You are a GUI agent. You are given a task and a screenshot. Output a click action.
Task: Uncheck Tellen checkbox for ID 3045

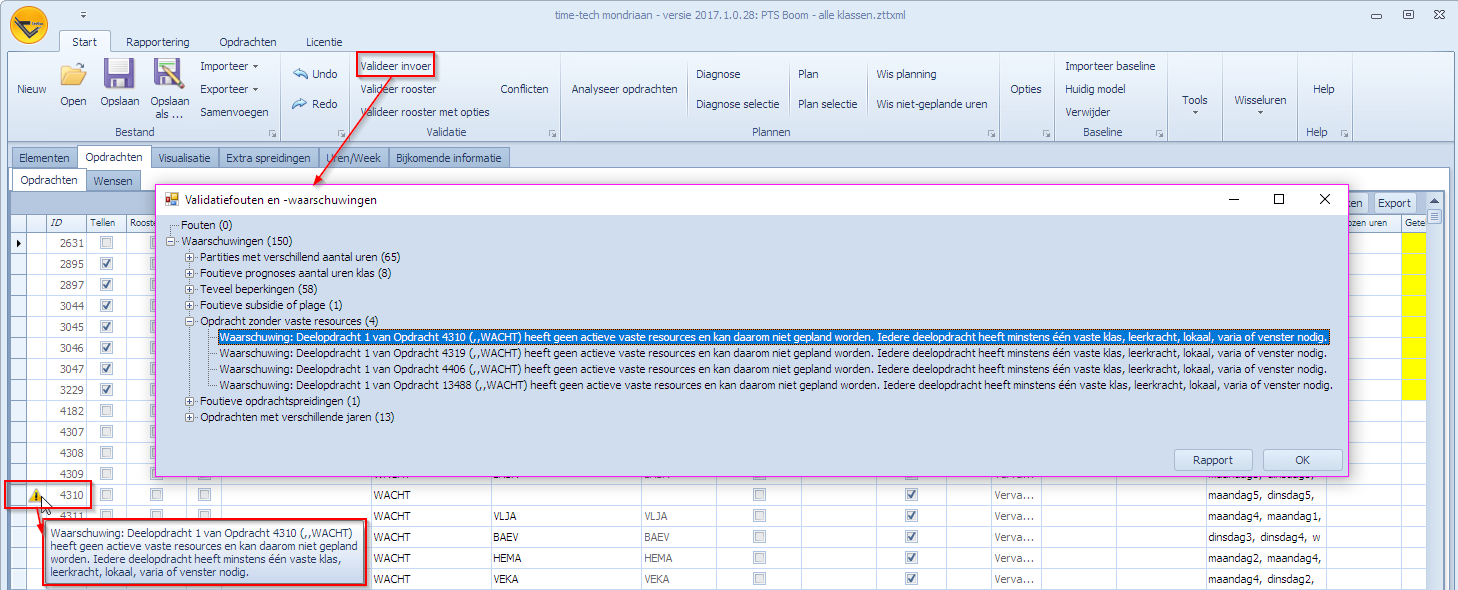click(106, 327)
